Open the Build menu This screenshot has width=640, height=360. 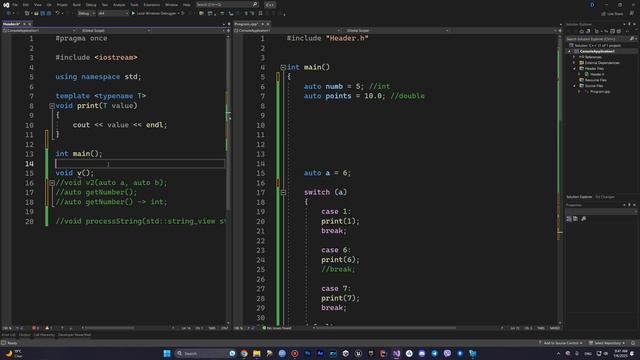point(77,5)
